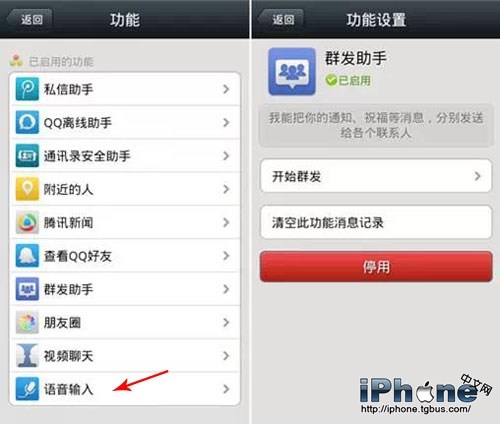This screenshot has height=424, width=500.
Task: Go back from the 功能 screen
Action: (x=30, y=20)
